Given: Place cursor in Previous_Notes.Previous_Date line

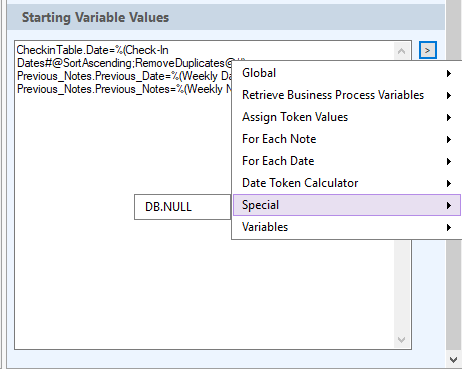Looking at the screenshot, I should click(124, 76).
